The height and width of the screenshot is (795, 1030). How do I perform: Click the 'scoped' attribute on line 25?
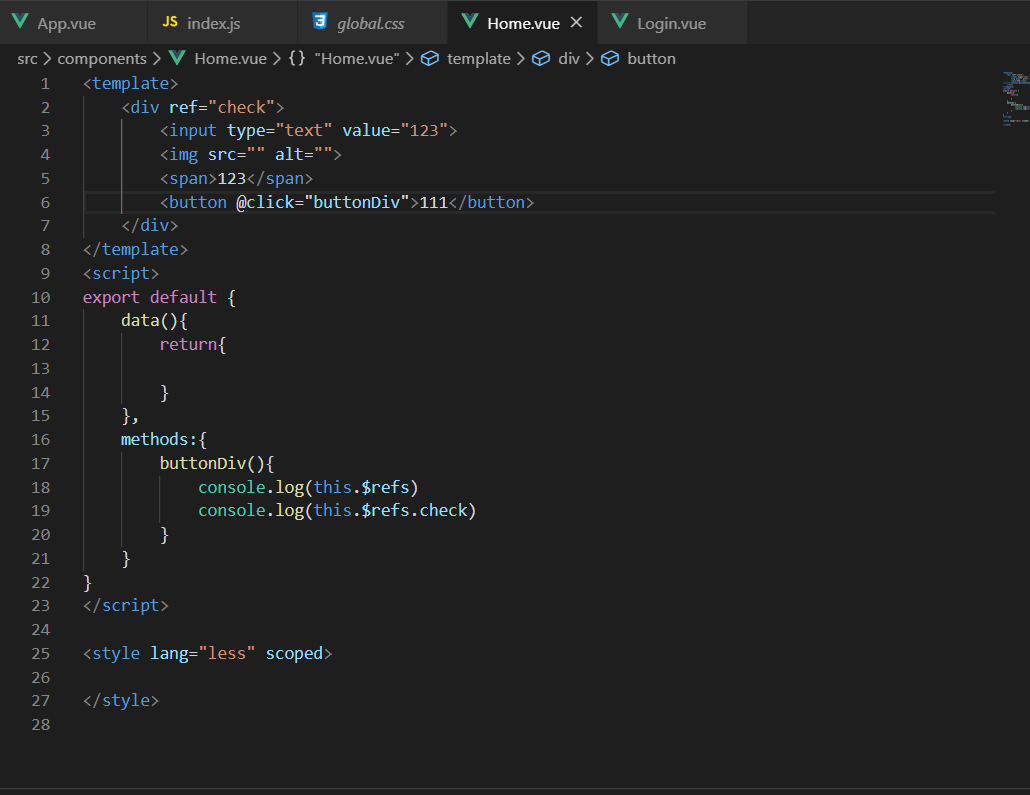(x=294, y=654)
